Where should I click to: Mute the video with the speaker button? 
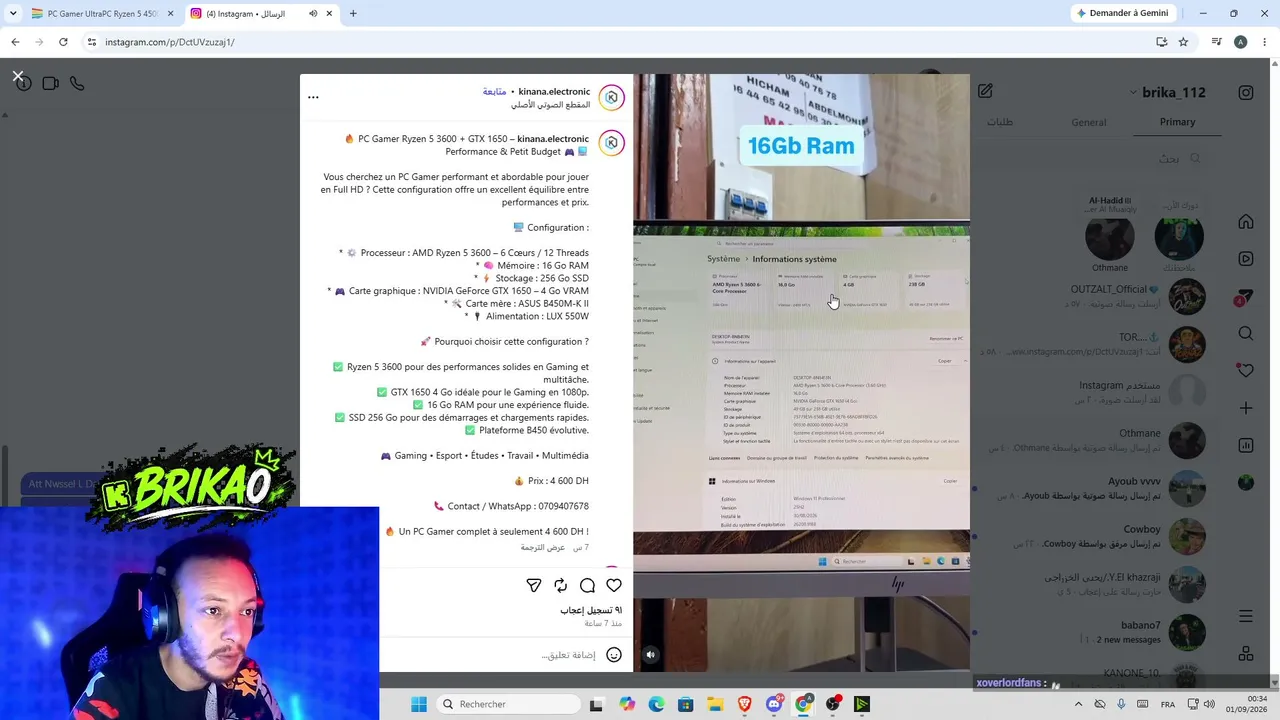650,655
